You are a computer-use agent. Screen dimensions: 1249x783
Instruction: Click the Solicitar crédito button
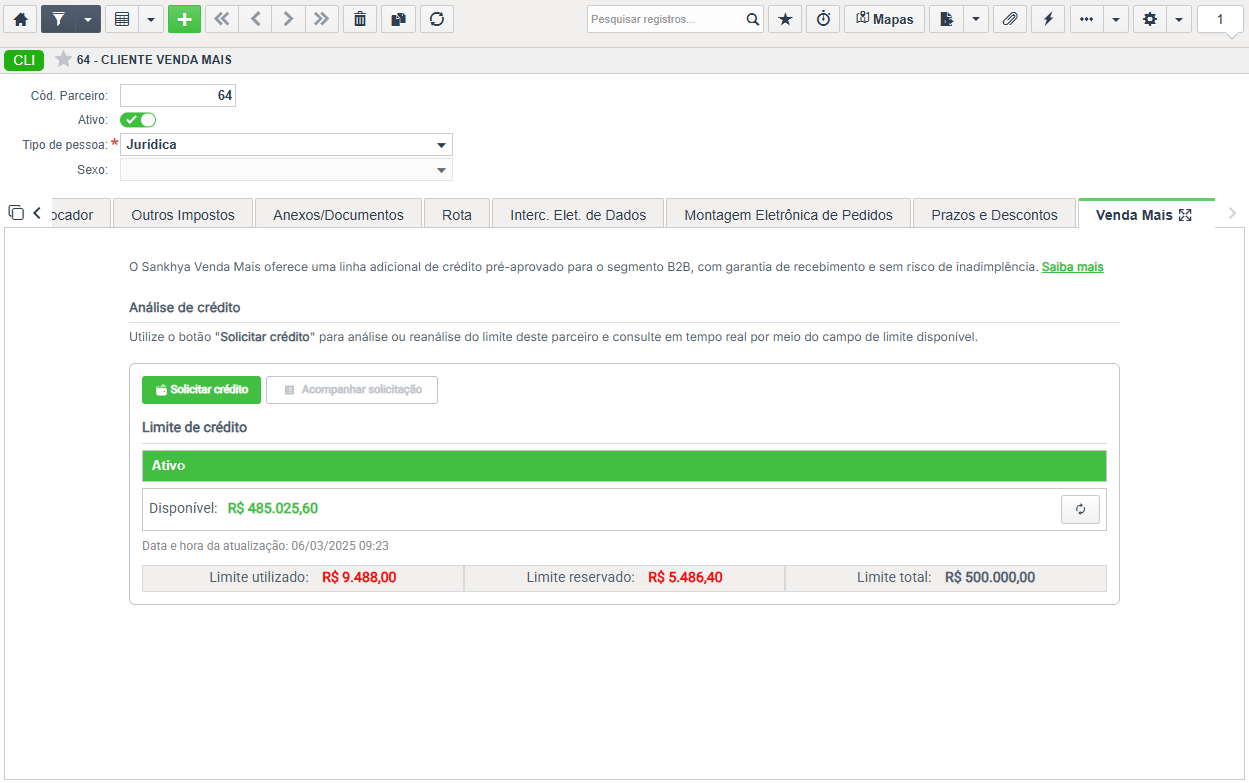(x=201, y=390)
